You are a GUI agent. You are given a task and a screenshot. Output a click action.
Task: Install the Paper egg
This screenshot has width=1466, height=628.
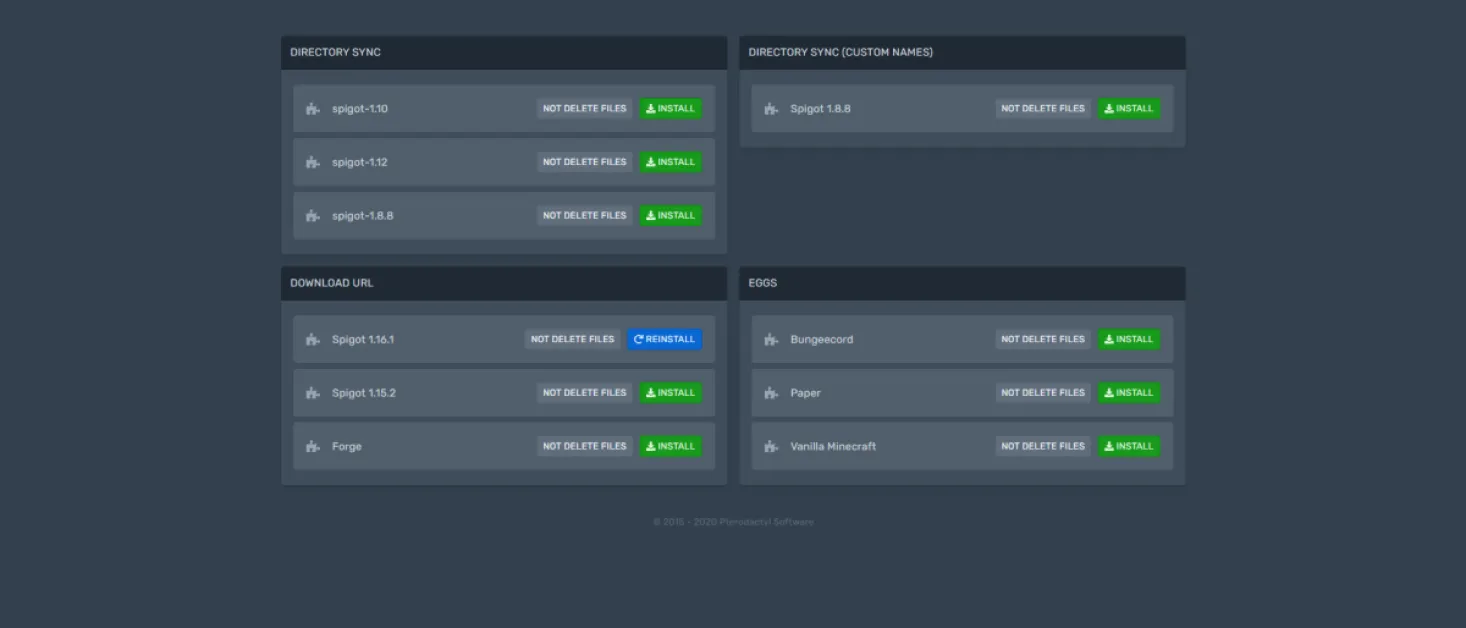click(1129, 393)
